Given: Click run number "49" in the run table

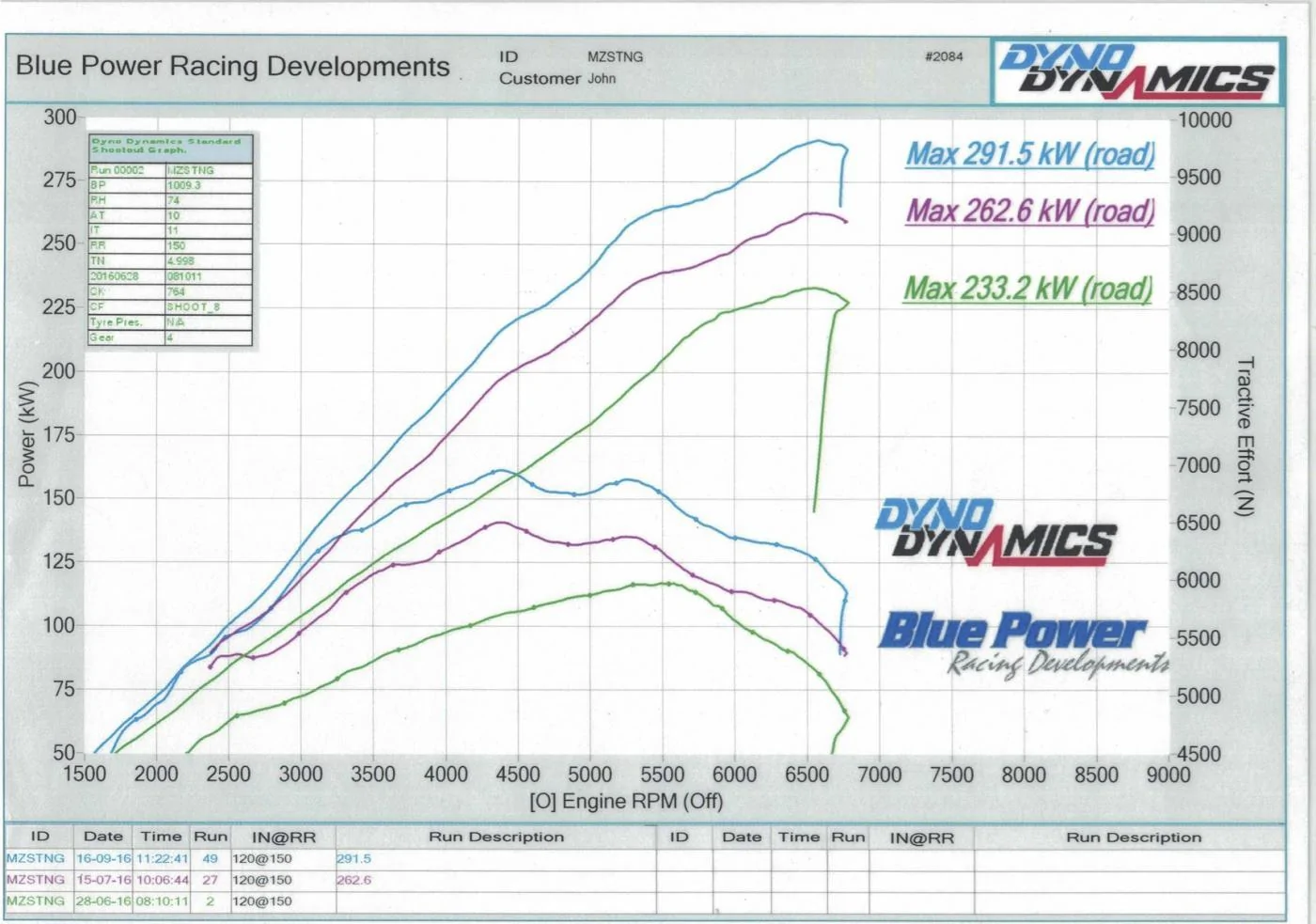Looking at the screenshot, I should pos(210,858).
